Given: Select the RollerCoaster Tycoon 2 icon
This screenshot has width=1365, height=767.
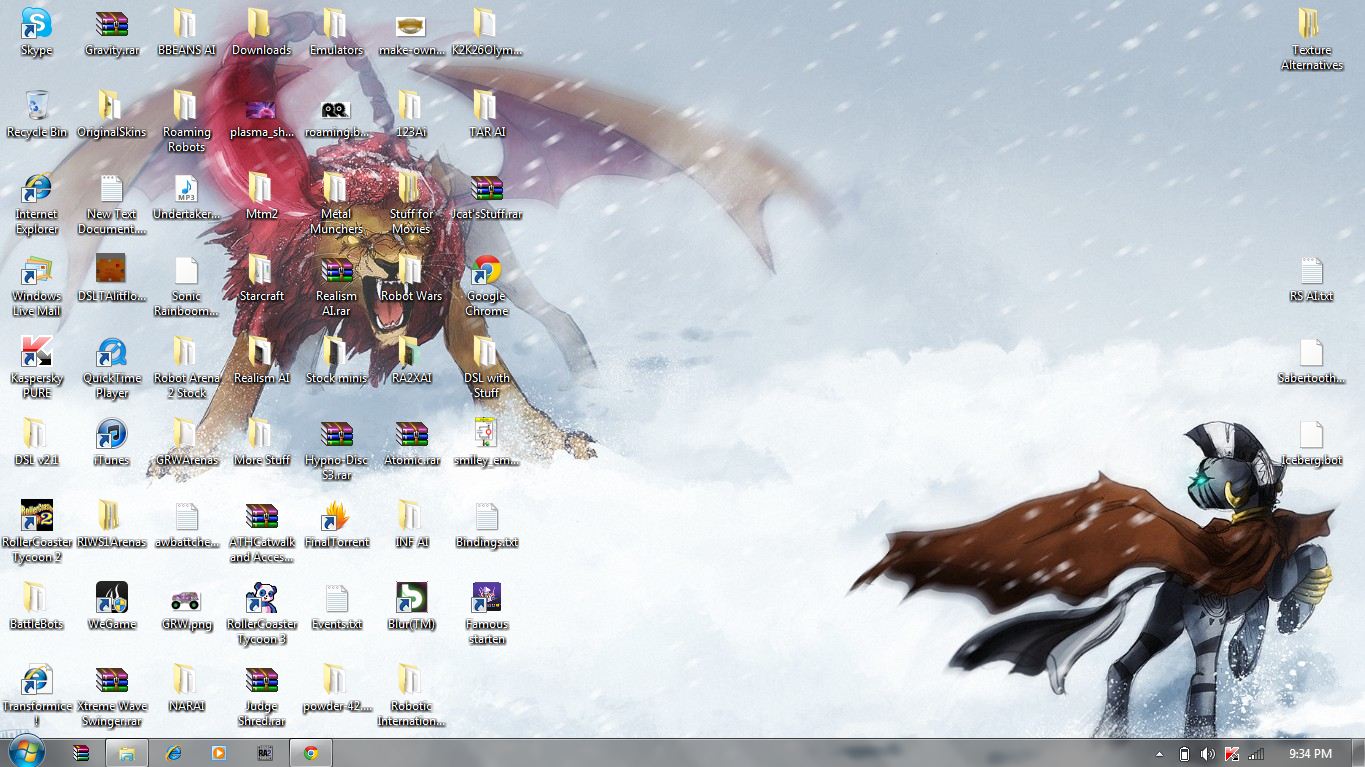Looking at the screenshot, I should (36, 532).
